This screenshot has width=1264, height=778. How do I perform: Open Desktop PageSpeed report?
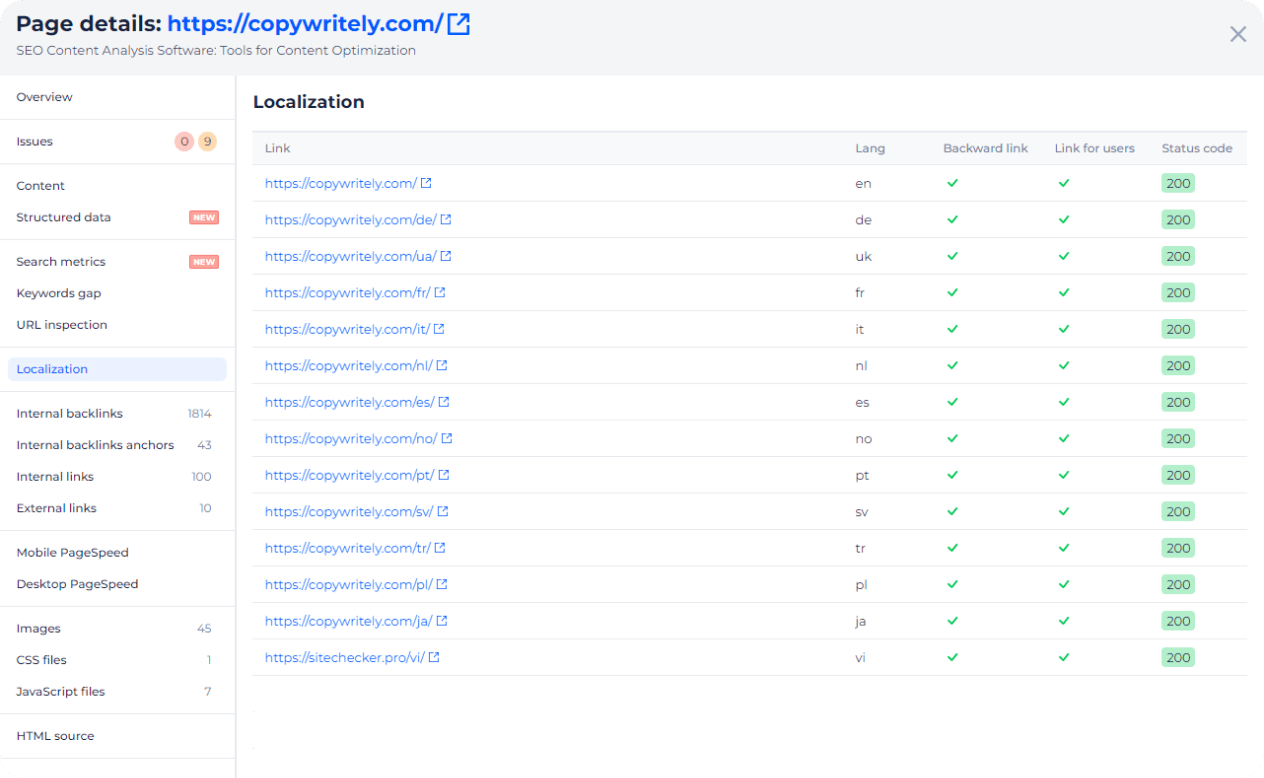pos(78,584)
